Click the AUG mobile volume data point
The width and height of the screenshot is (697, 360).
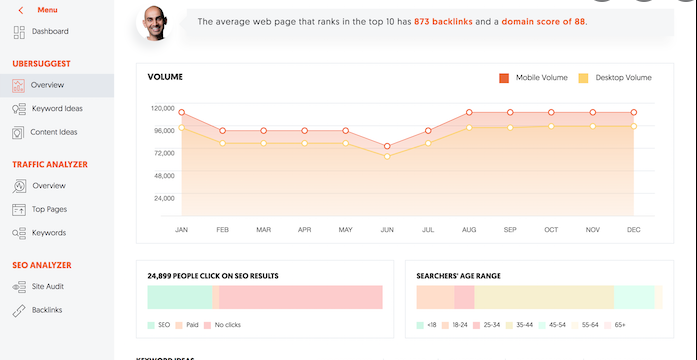click(469, 112)
